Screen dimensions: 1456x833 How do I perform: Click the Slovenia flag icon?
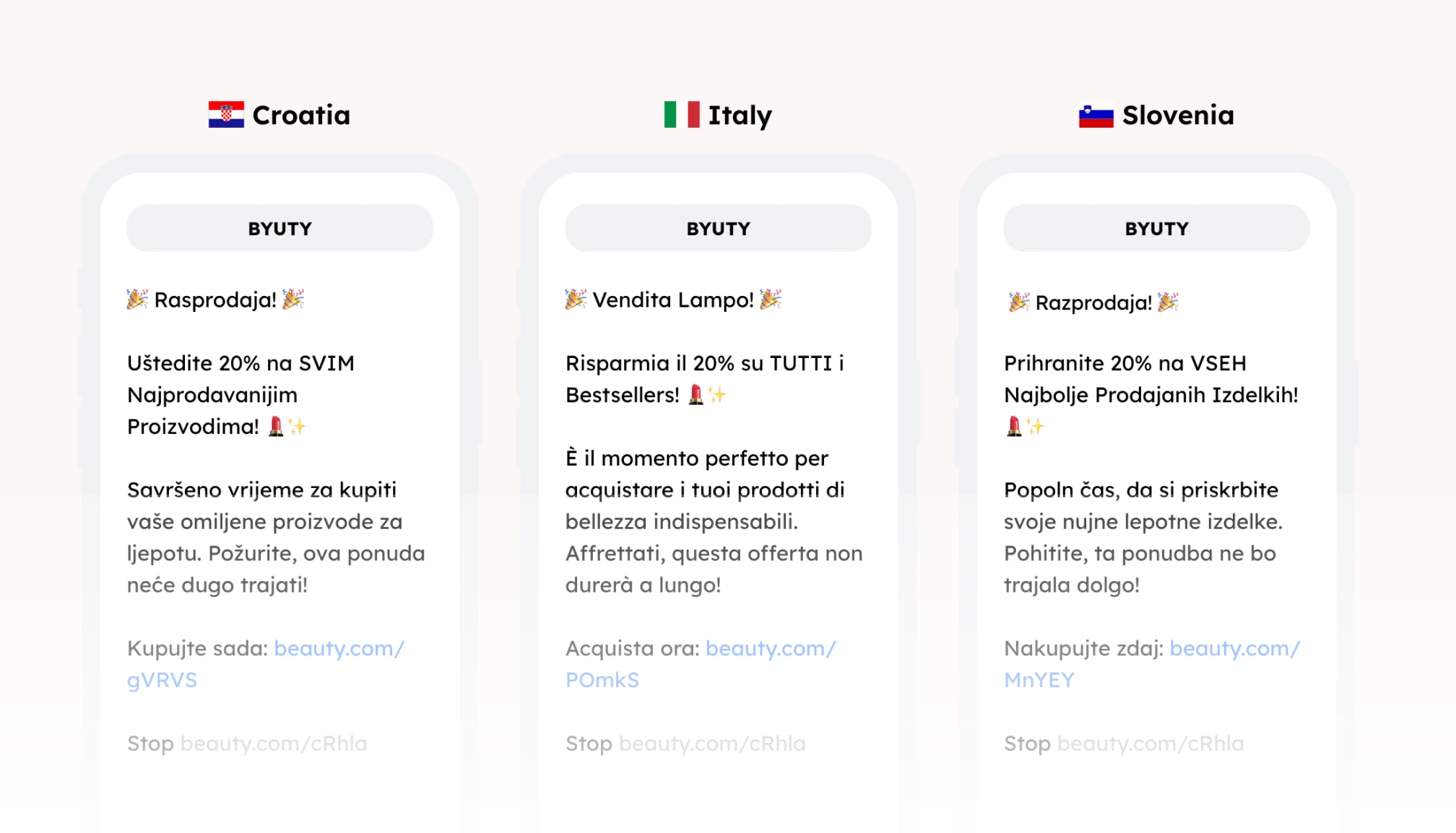pos(1096,115)
